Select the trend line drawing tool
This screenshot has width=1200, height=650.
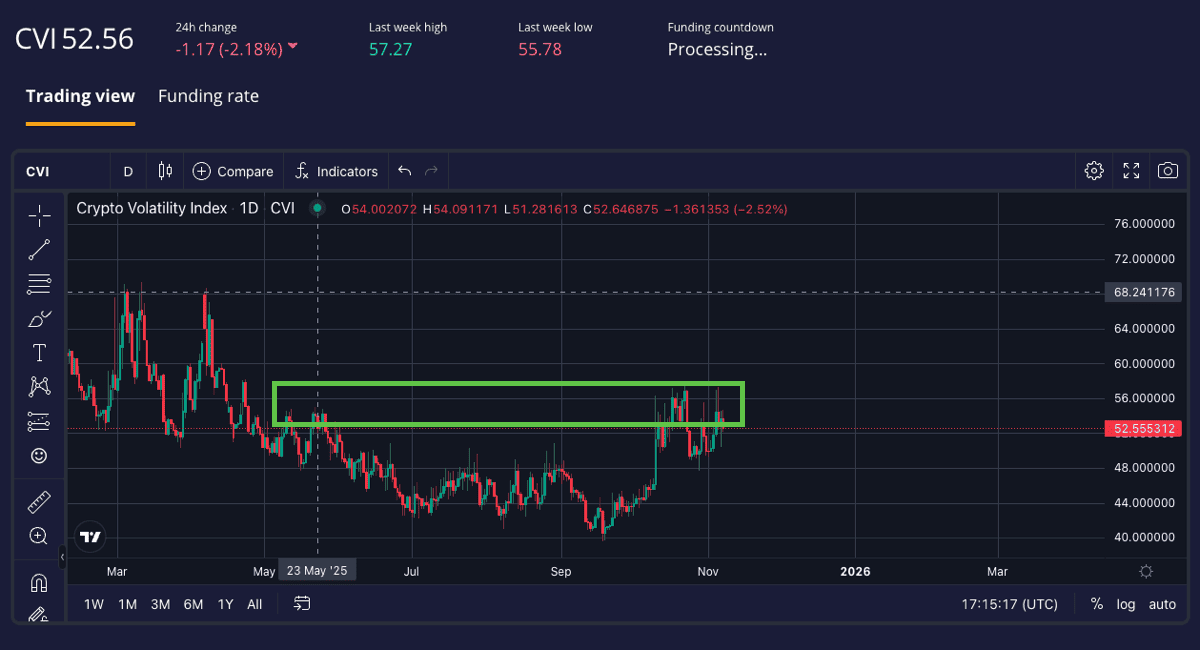coord(39,250)
